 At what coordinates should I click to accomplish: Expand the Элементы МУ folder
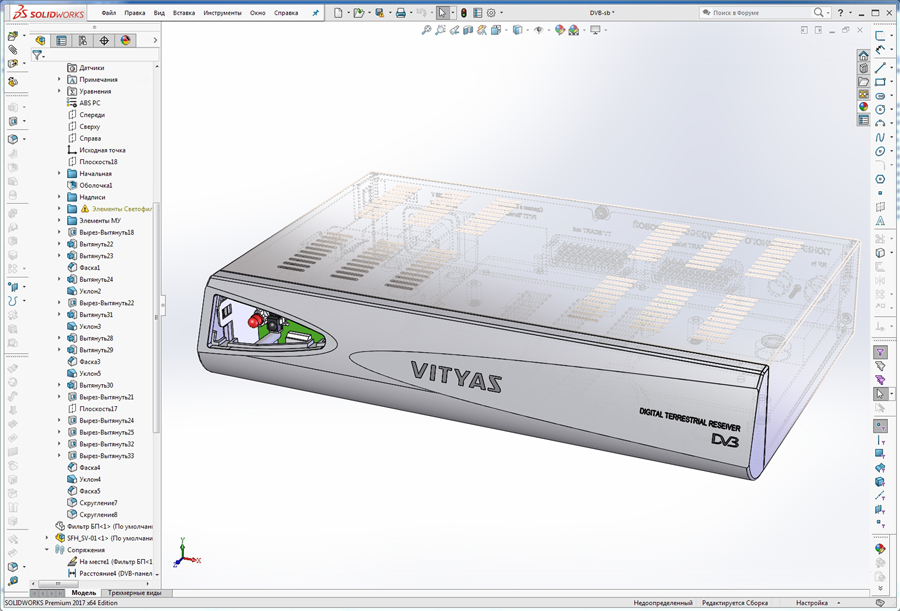click(59, 220)
